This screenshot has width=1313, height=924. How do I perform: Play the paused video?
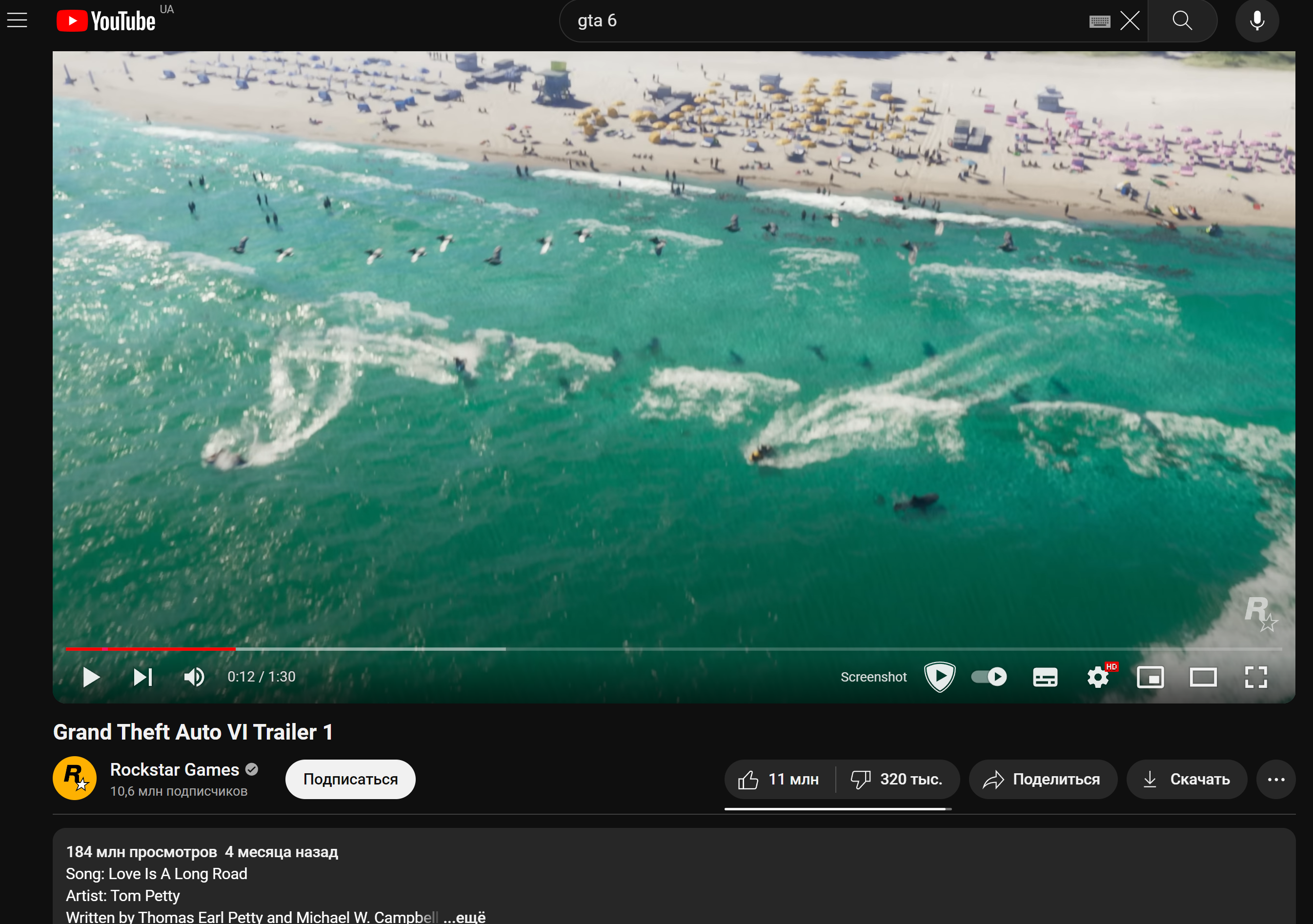tap(91, 677)
